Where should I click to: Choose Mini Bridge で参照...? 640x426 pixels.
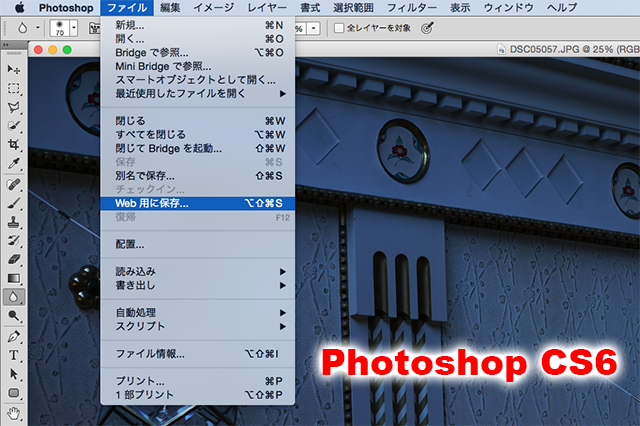pyautogui.click(x=198, y=66)
